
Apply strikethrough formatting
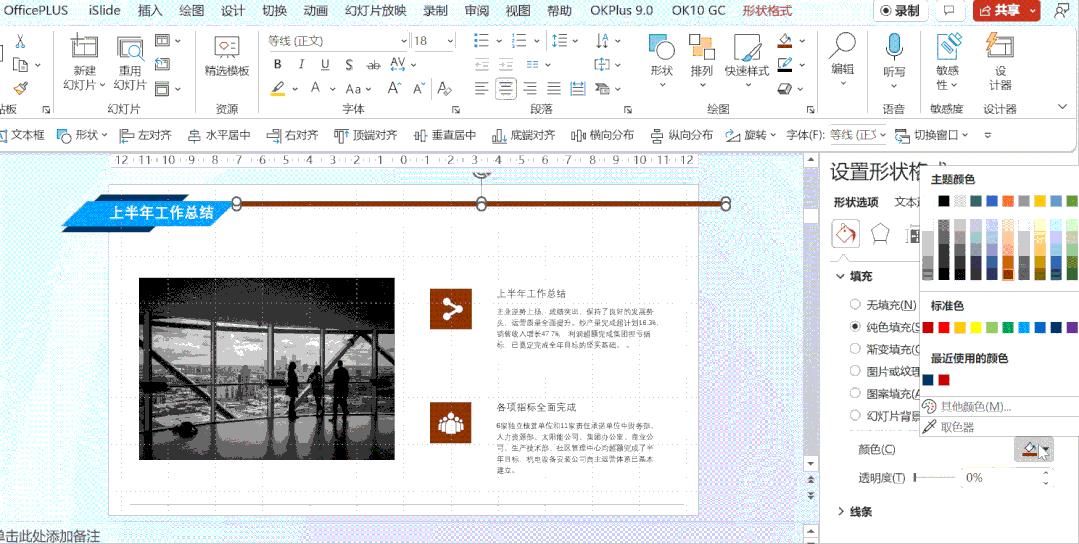point(374,65)
